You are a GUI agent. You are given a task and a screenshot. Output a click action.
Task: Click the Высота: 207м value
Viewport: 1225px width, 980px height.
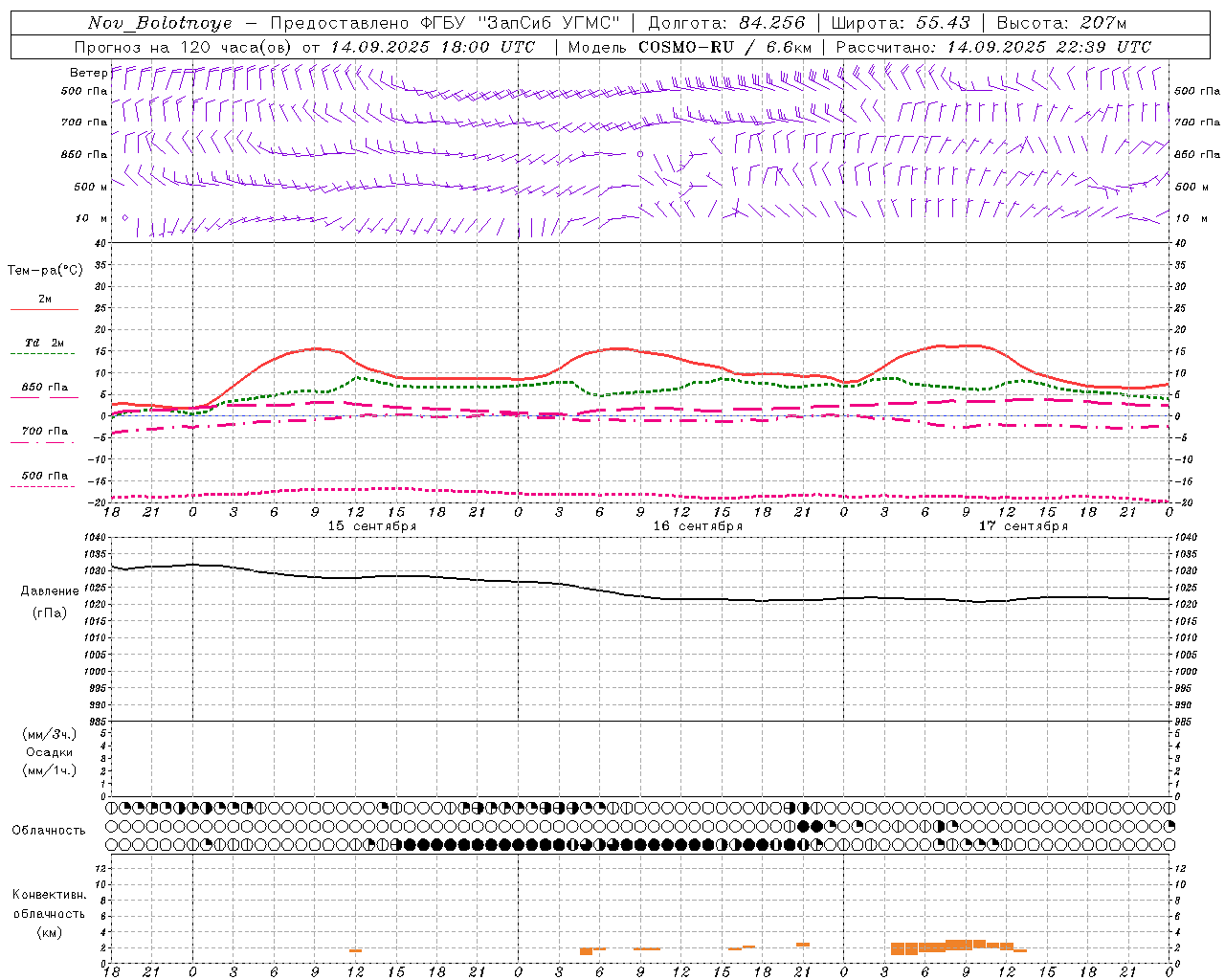point(1061,23)
